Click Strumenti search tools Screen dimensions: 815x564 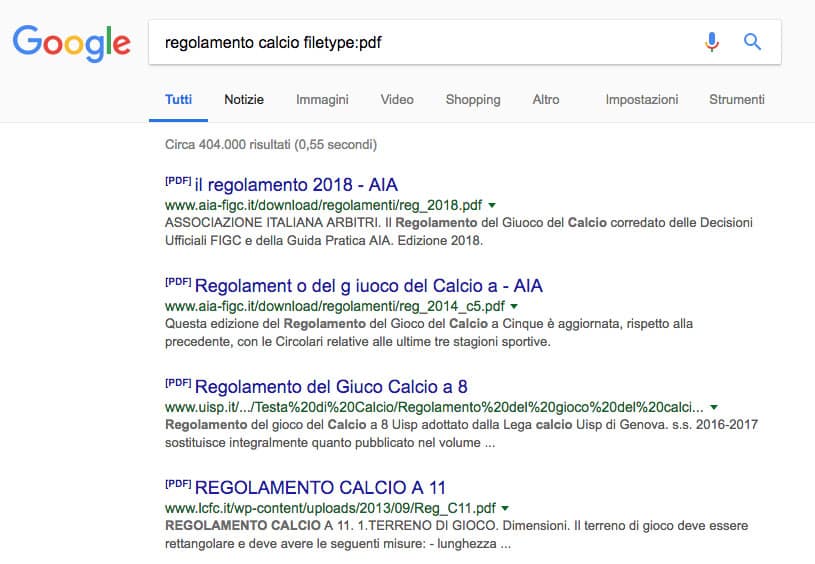click(737, 99)
